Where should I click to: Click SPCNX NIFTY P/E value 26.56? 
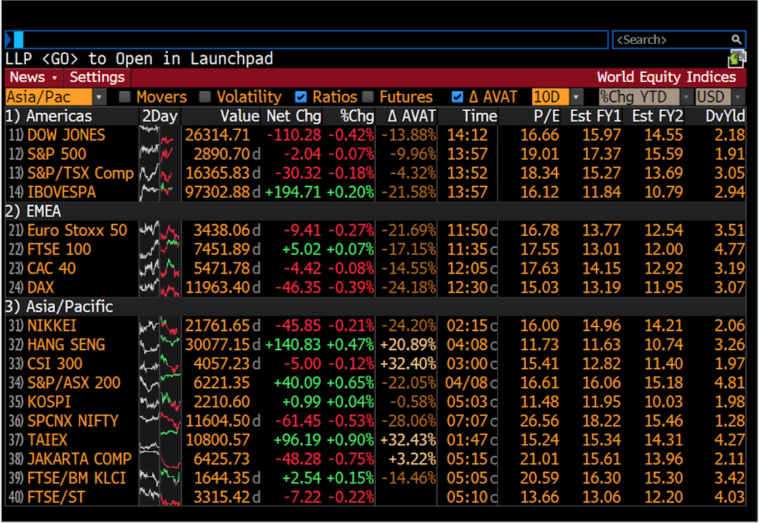pos(539,421)
